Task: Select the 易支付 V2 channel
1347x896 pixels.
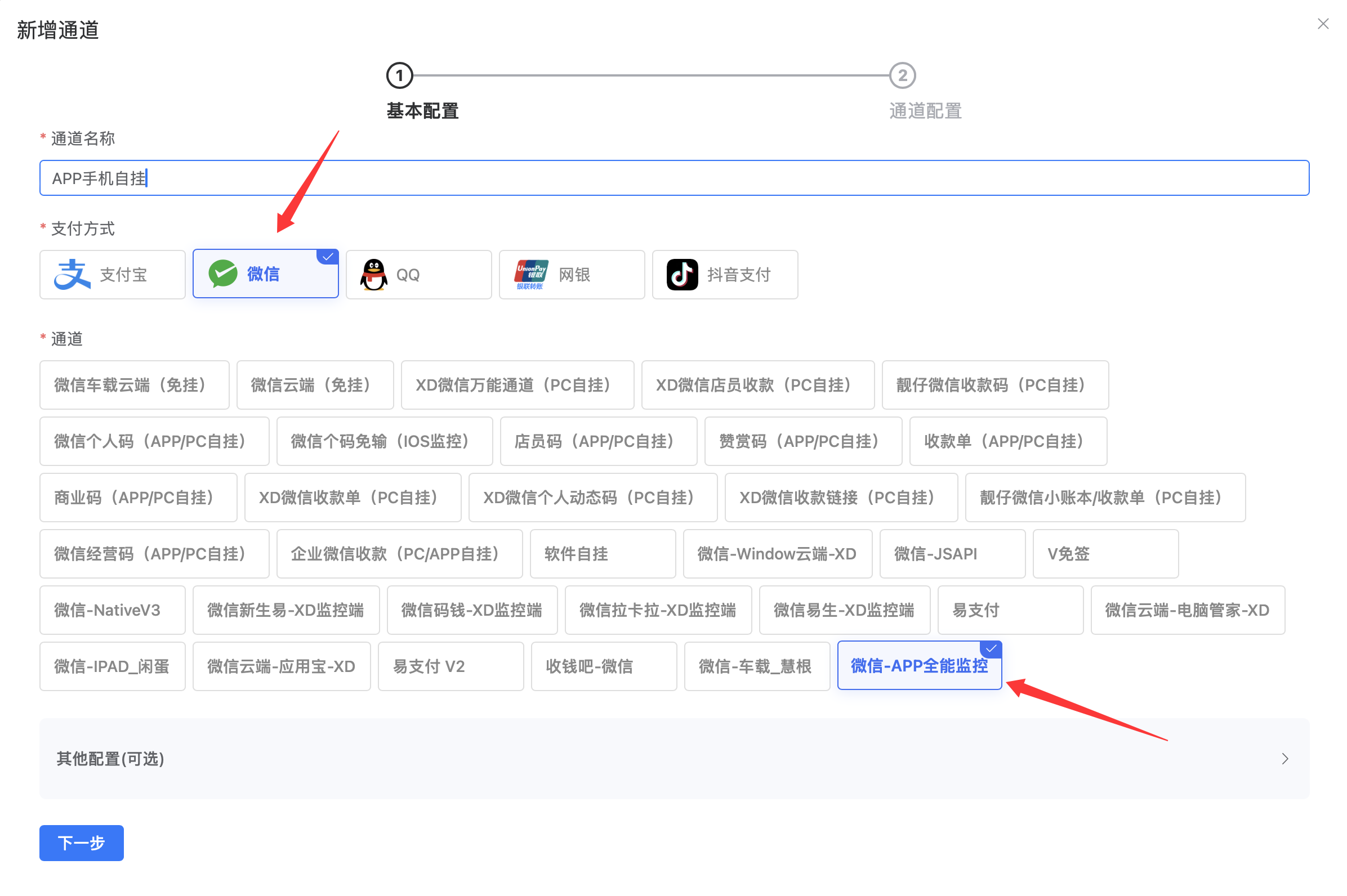Action: click(451, 666)
